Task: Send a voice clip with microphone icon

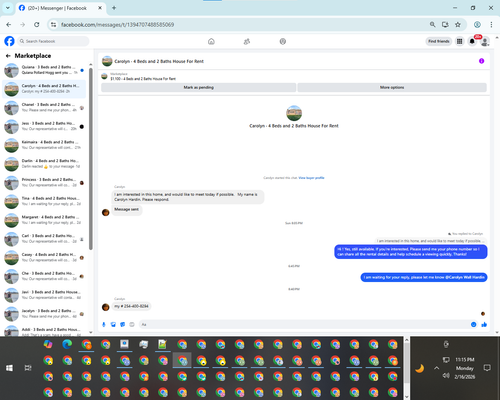Action: 104,324
